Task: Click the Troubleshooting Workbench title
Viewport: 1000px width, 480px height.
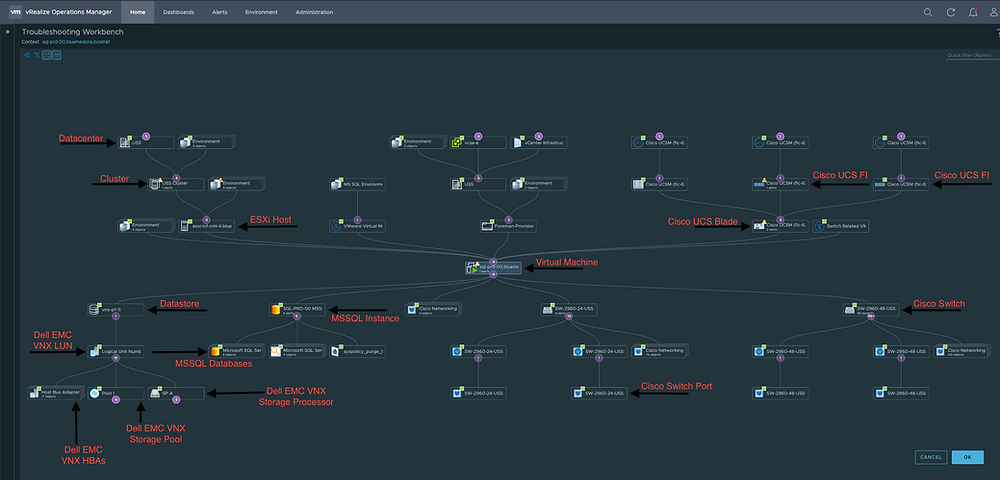Action: pos(73,31)
